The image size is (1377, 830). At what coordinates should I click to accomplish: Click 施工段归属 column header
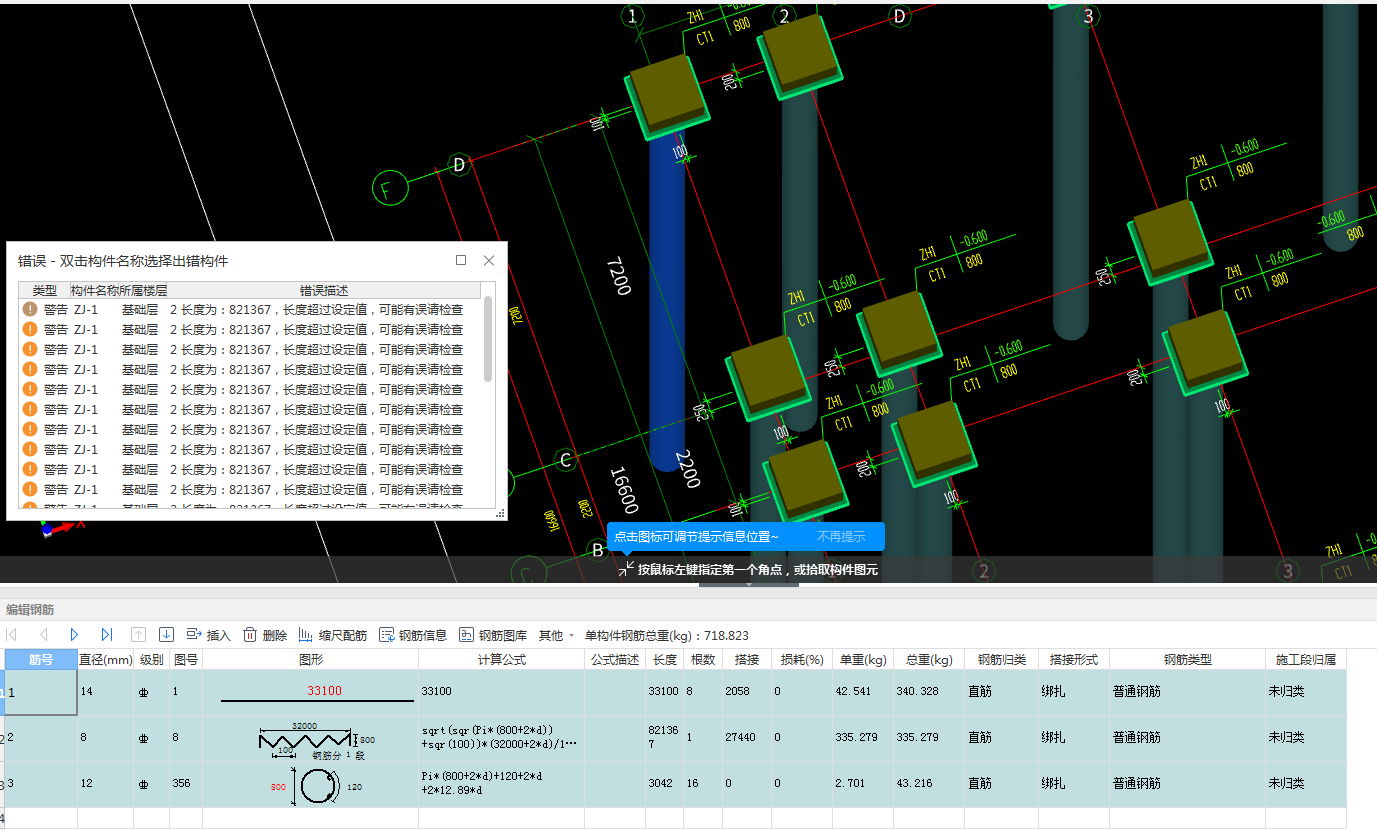[1306, 659]
